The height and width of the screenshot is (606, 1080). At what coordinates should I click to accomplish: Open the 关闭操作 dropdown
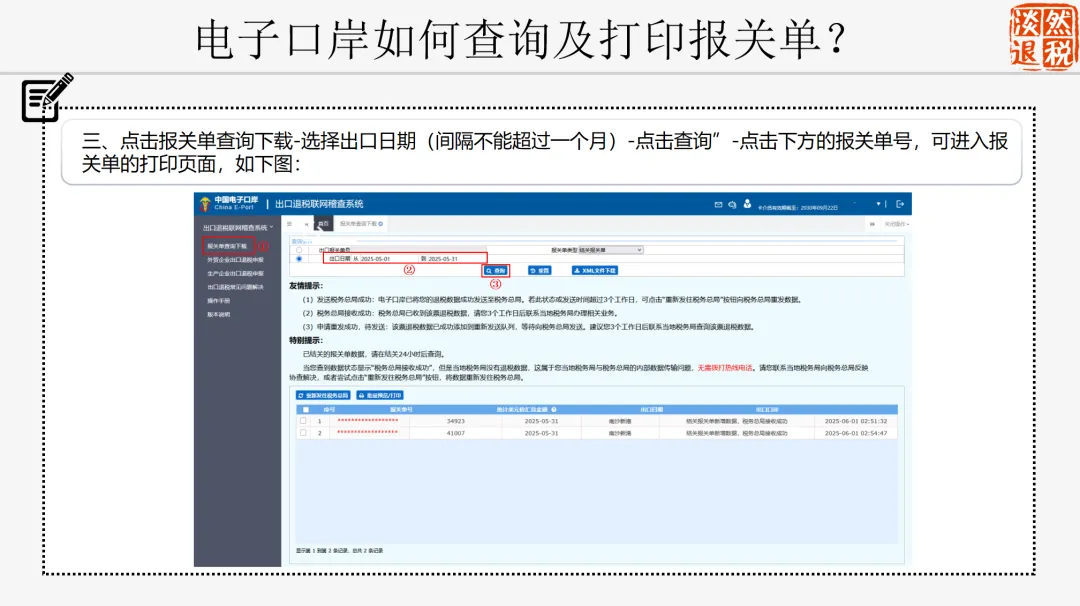tap(897, 224)
